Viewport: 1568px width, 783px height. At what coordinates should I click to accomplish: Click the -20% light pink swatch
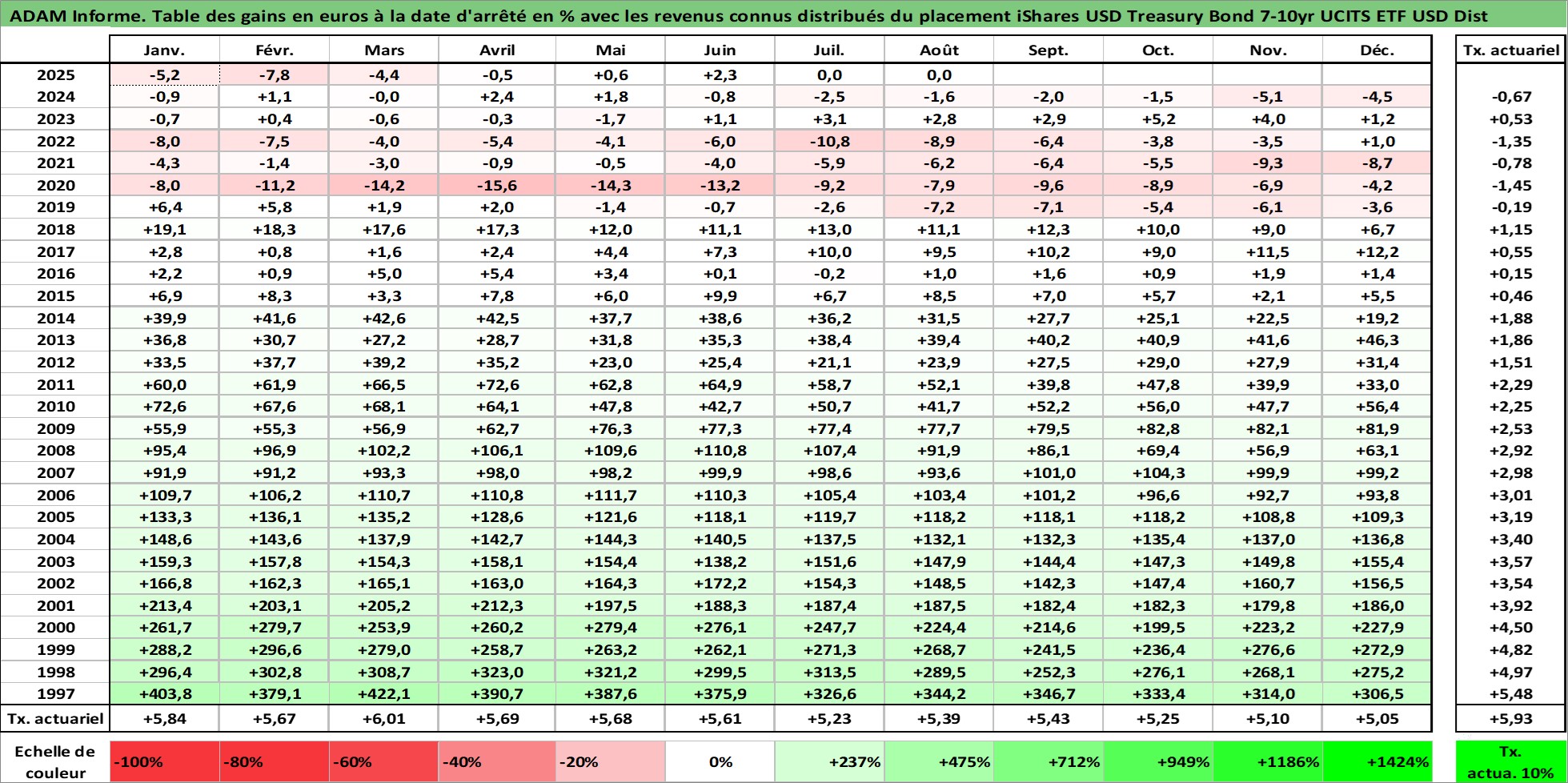point(610,761)
